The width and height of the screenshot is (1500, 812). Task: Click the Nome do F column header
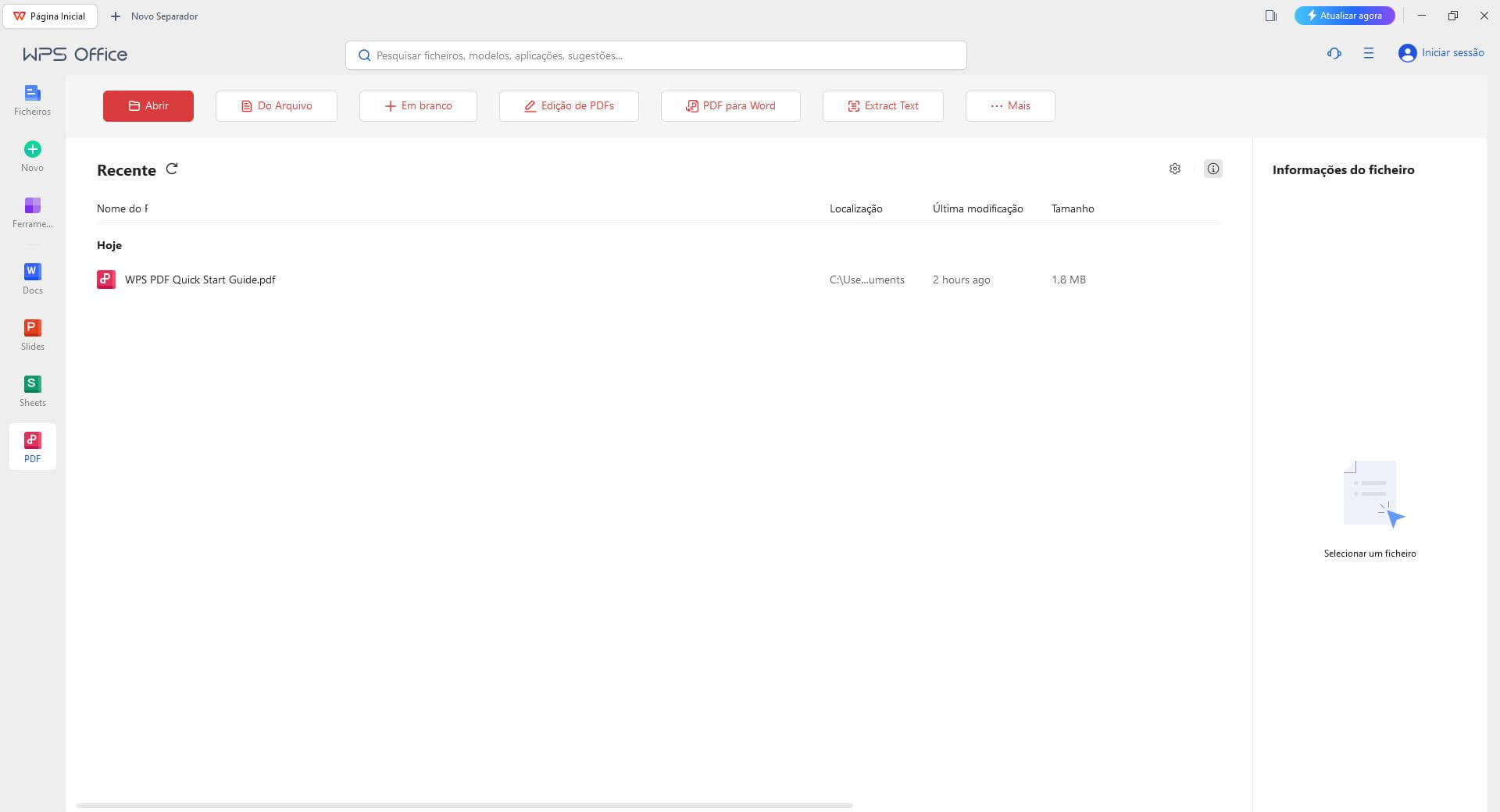click(x=123, y=208)
